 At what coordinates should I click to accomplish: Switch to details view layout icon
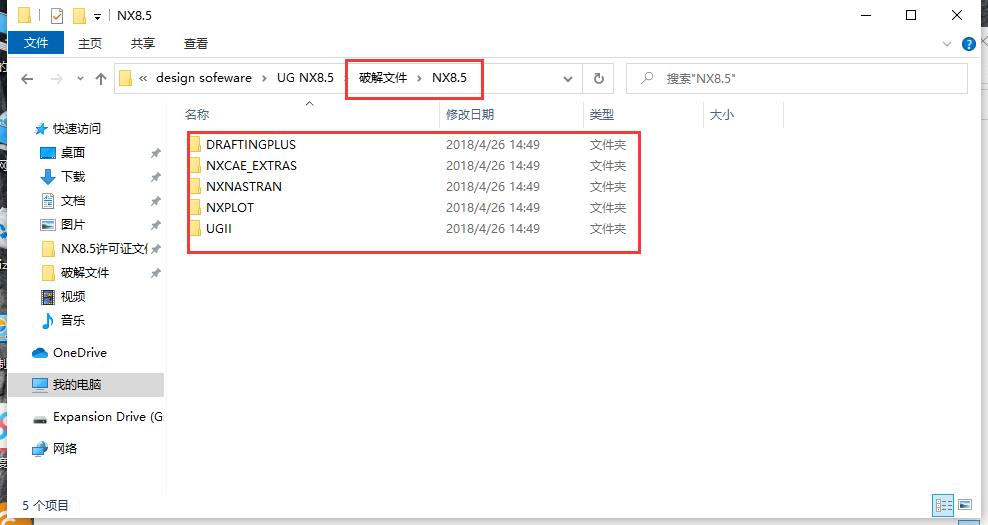click(943, 505)
